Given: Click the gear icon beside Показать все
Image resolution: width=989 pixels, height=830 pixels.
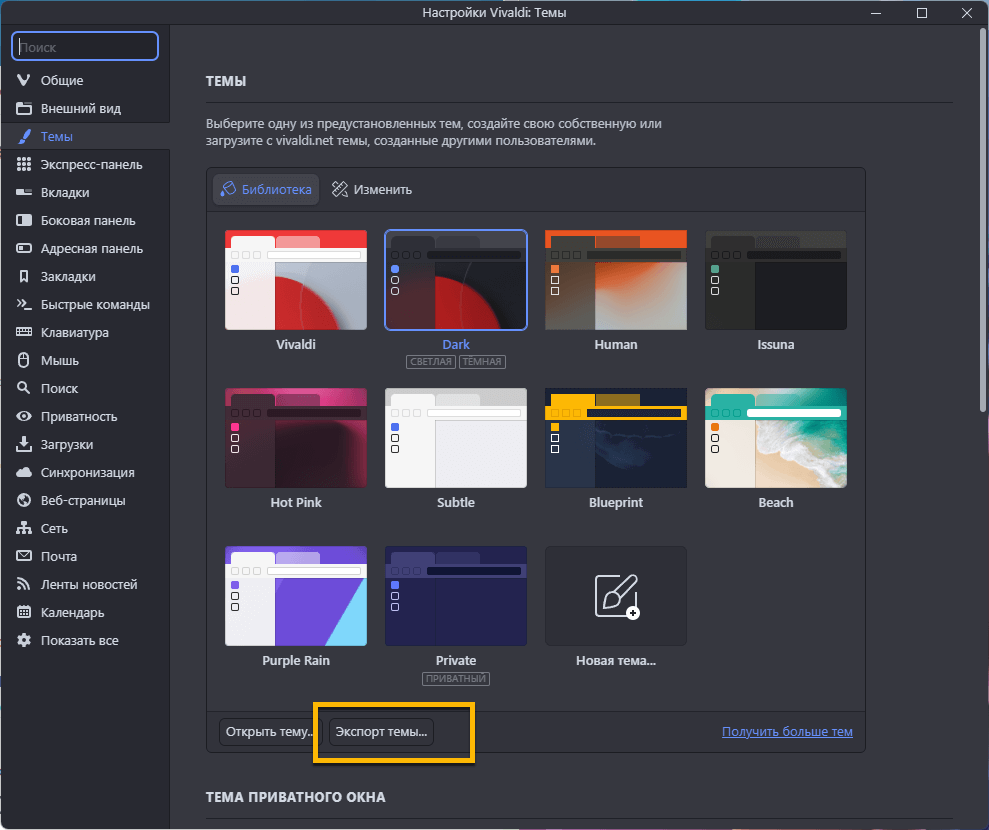Looking at the screenshot, I should pyautogui.click(x=23, y=640).
